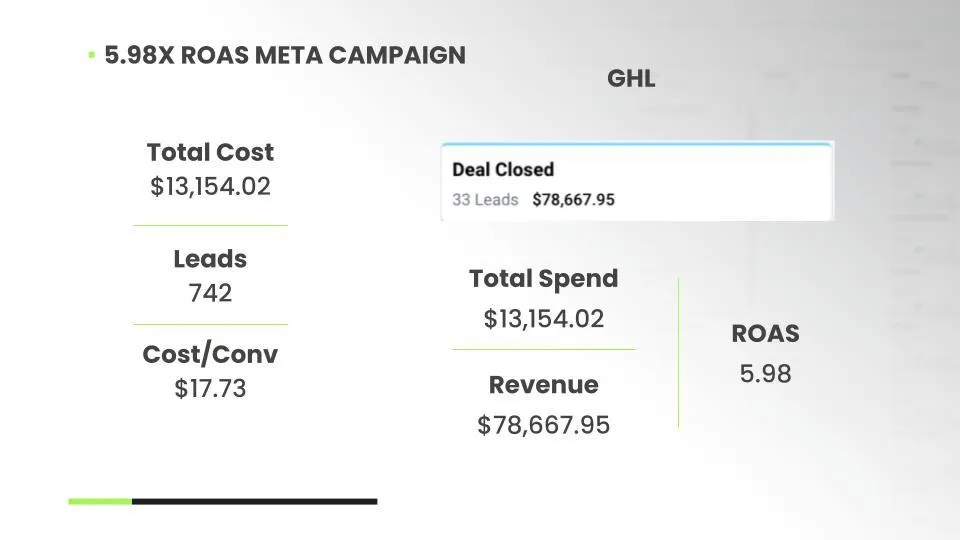Select the 33 Leads label
The height and width of the screenshot is (540, 960).
click(485, 200)
